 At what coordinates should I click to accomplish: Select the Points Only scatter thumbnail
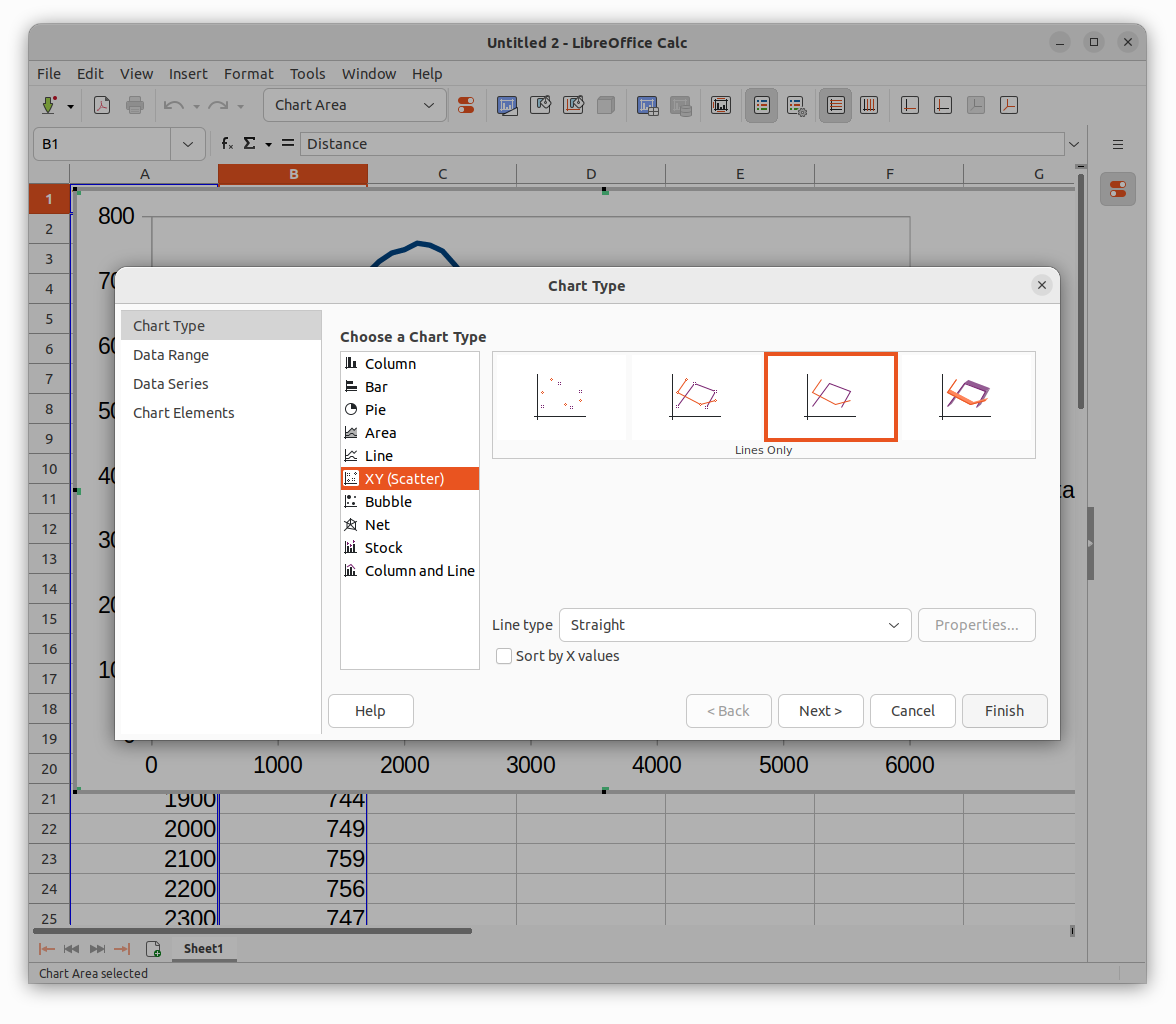point(560,397)
